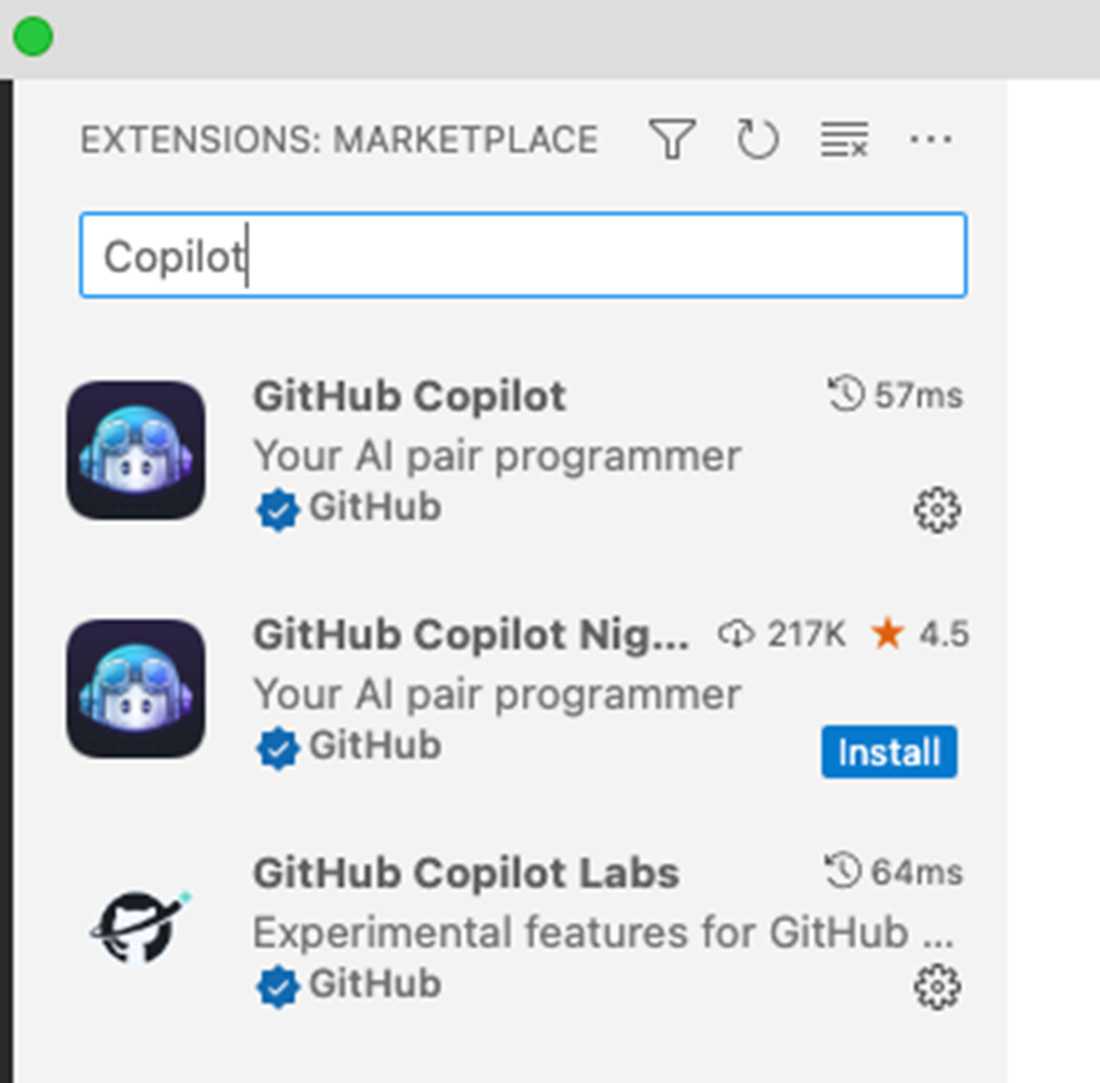Click verified badge on Copilot Nightly publisher
The width and height of the screenshot is (1100, 1083).
(279, 748)
